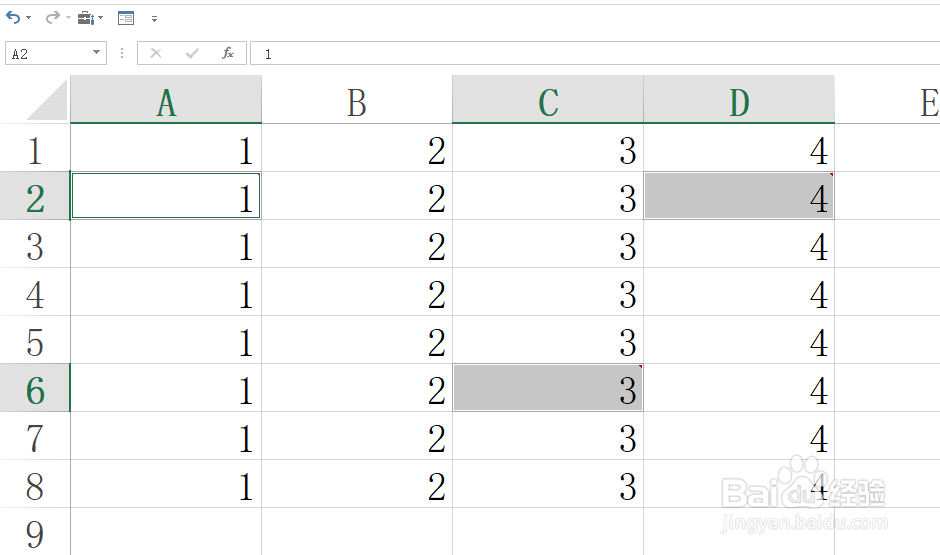Expand the Name Box dropdown
The image size is (940, 555).
point(96,53)
